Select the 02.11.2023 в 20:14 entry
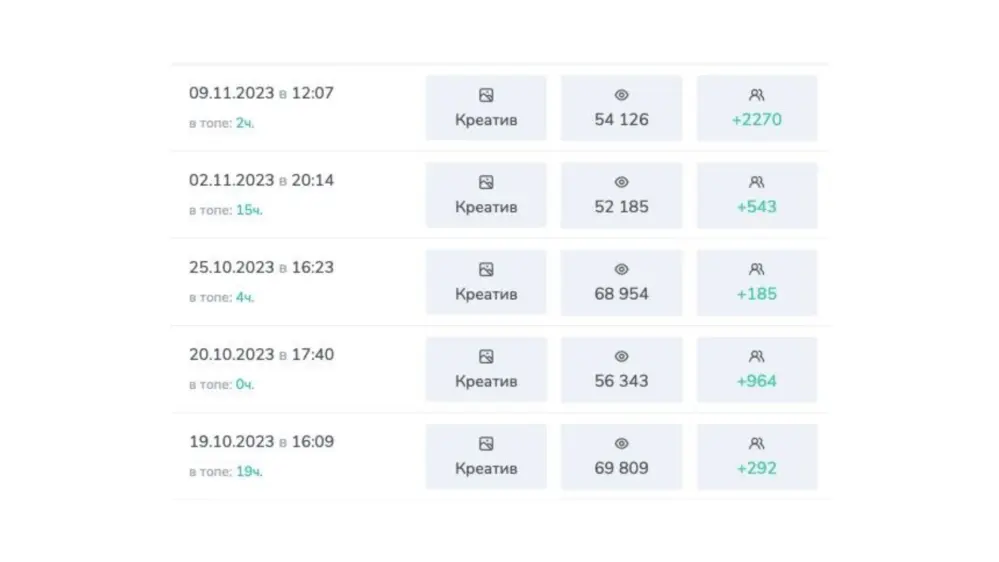This screenshot has height=562, width=999. click(261, 180)
